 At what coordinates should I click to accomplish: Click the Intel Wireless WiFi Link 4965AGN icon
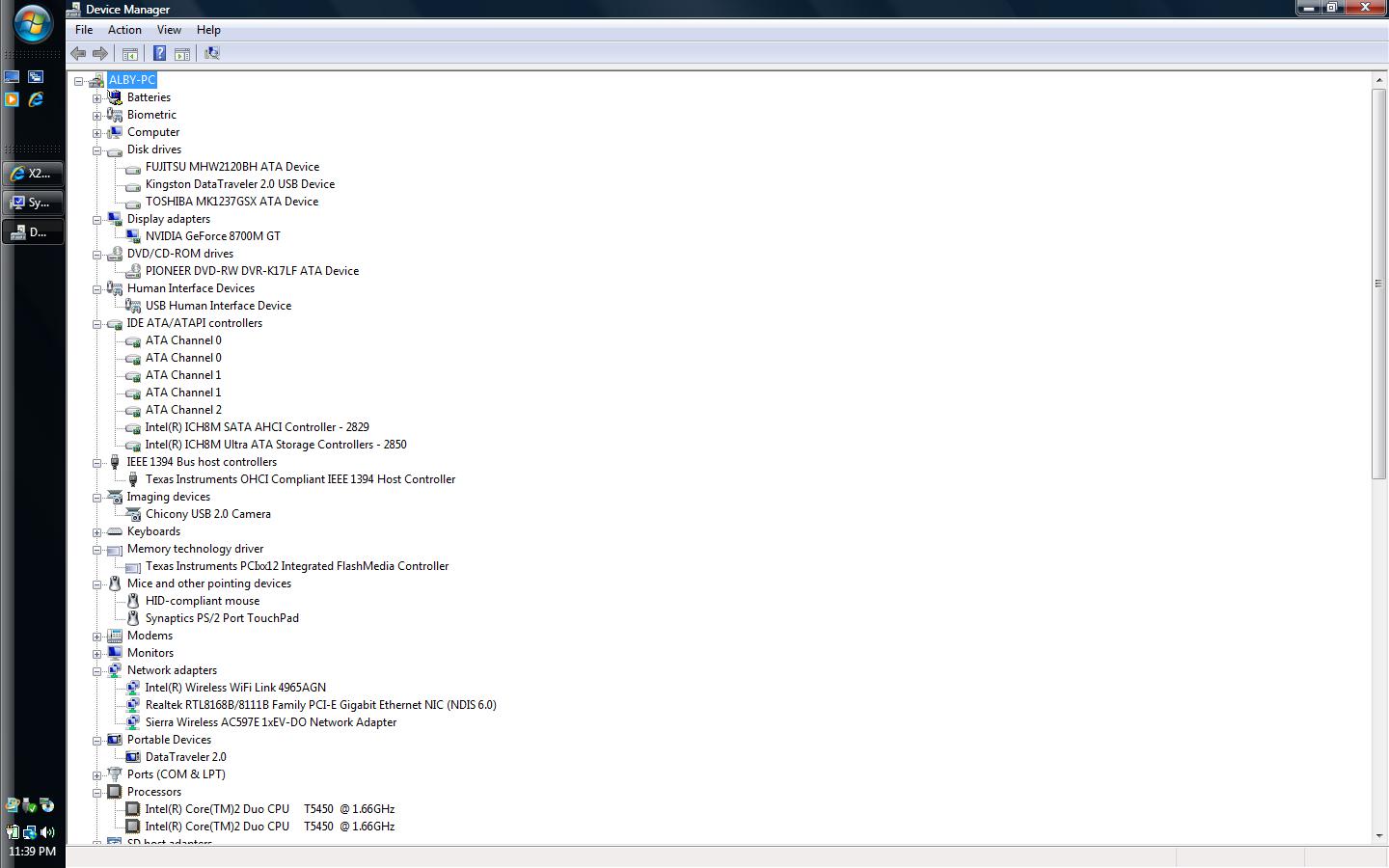(133, 688)
